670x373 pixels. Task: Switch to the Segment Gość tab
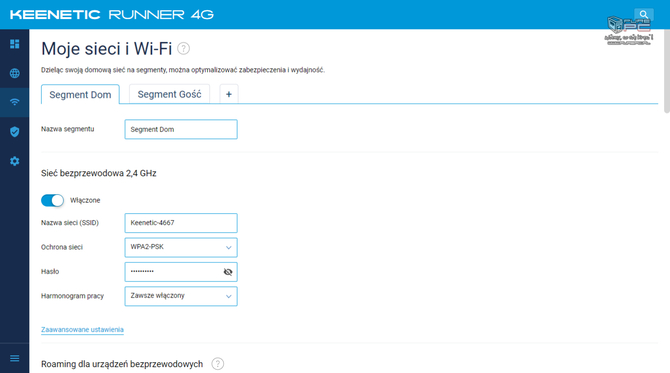pos(169,94)
